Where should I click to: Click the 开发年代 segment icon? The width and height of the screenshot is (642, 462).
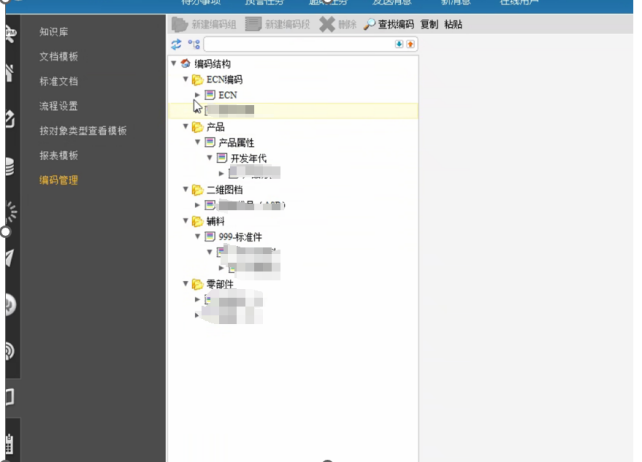pyautogui.click(x=222, y=158)
